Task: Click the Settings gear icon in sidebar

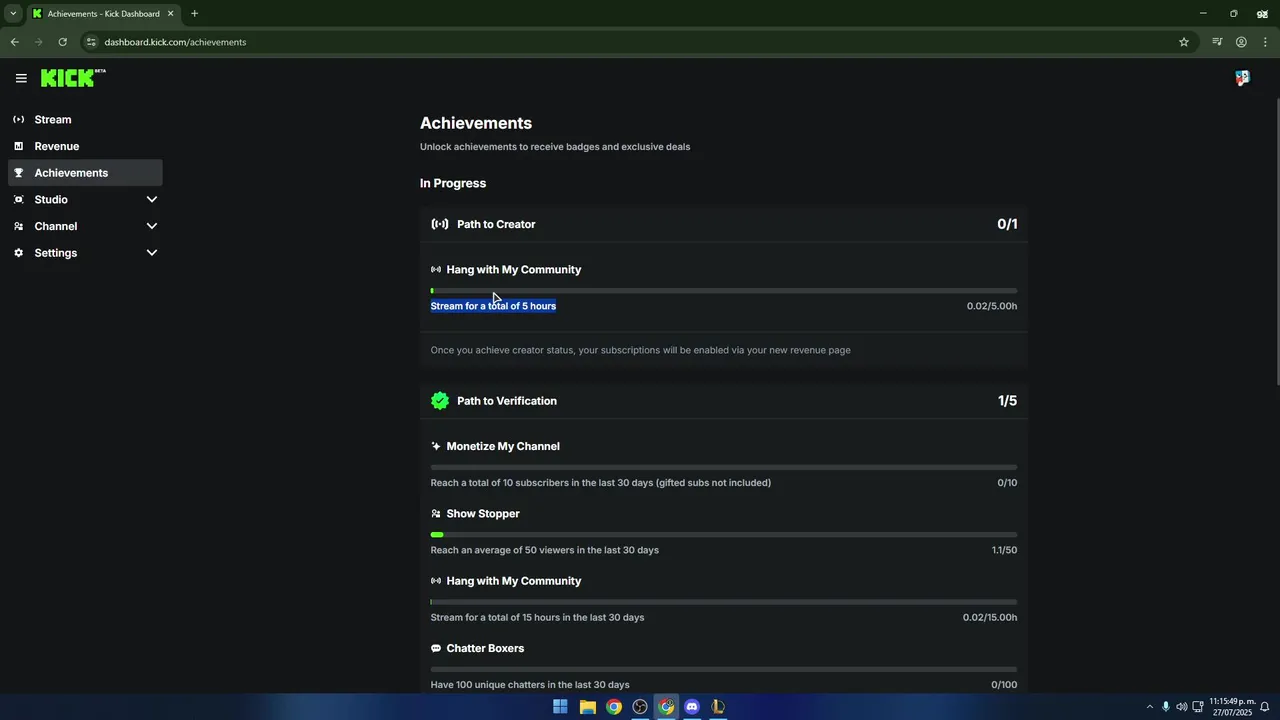Action: 18,253
